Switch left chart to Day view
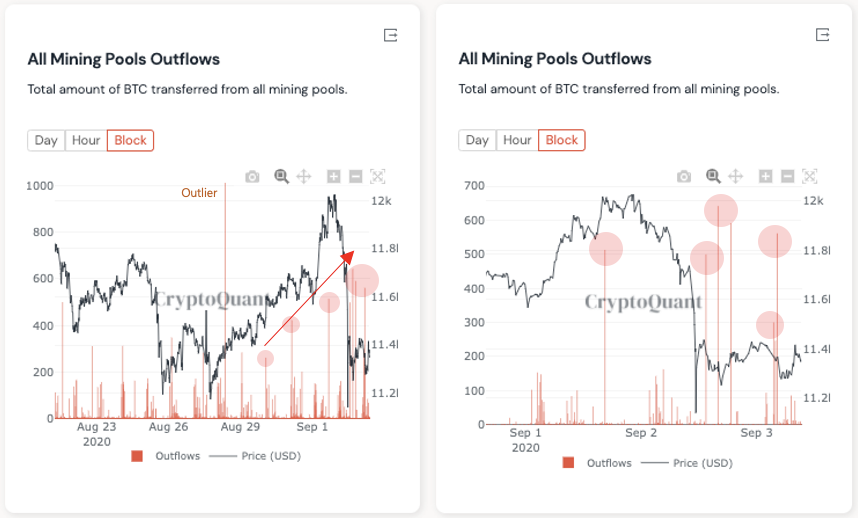This screenshot has width=858, height=518. click(46, 140)
